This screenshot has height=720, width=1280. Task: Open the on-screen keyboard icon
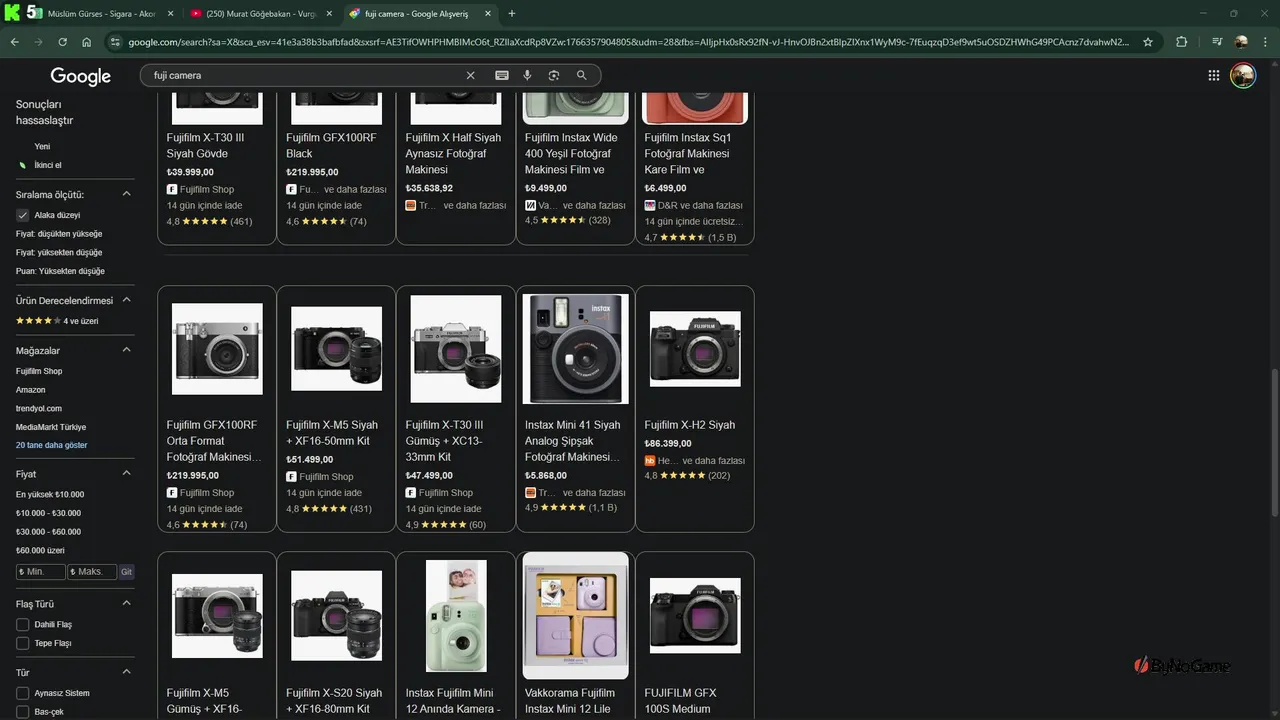[x=502, y=75]
